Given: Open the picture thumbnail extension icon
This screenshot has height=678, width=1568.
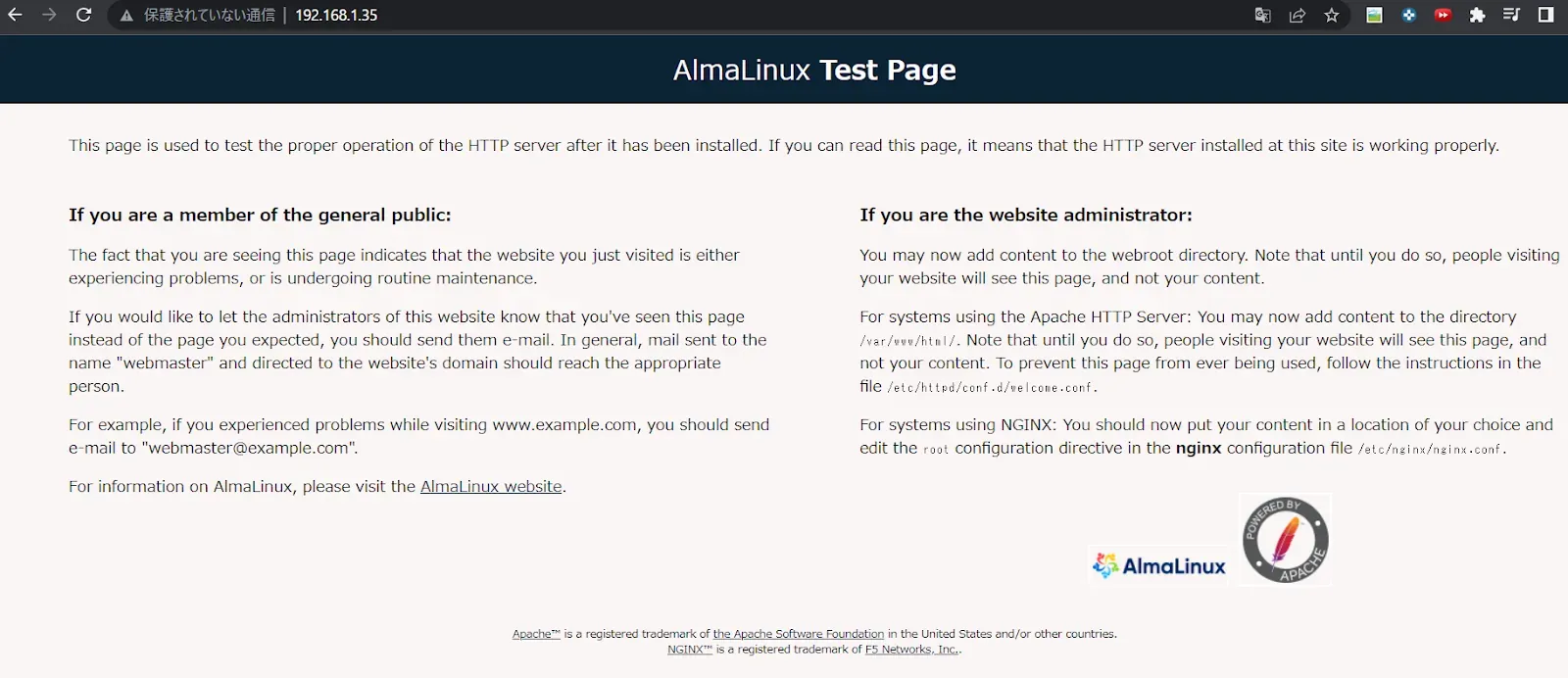Looking at the screenshot, I should 1375,15.
